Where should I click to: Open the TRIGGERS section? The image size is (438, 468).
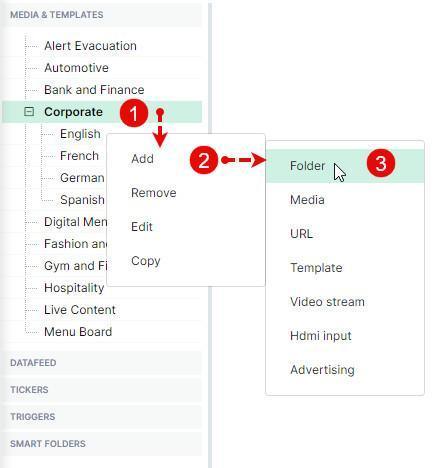[x=102, y=417]
